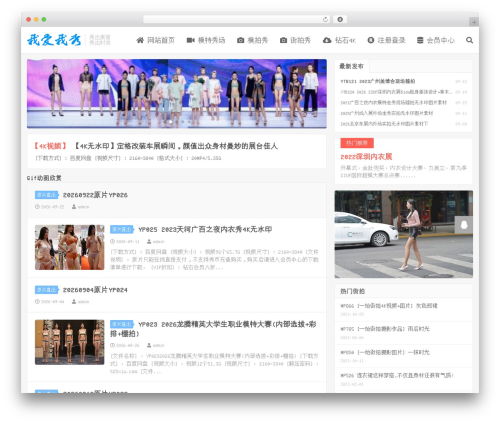Open the 街拍秀 menu item

pos(295,40)
